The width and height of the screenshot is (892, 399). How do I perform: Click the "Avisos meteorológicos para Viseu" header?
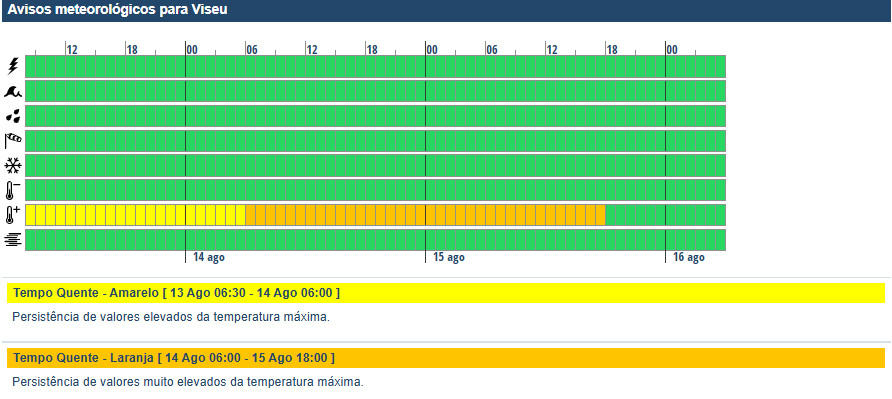117,10
